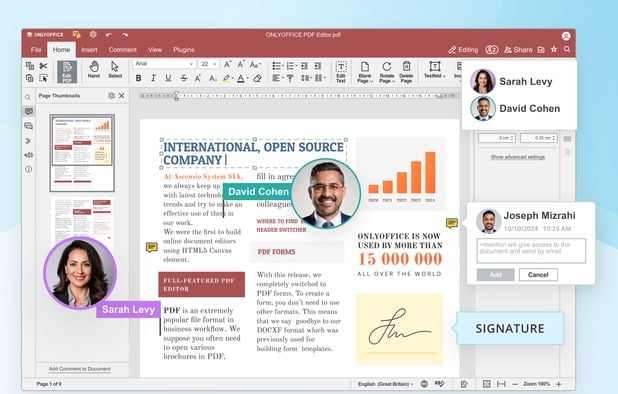The width and height of the screenshot is (618, 394).
Task: Open document language English (Great Britain) dropdown
Action: pyautogui.click(x=385, y=384)
